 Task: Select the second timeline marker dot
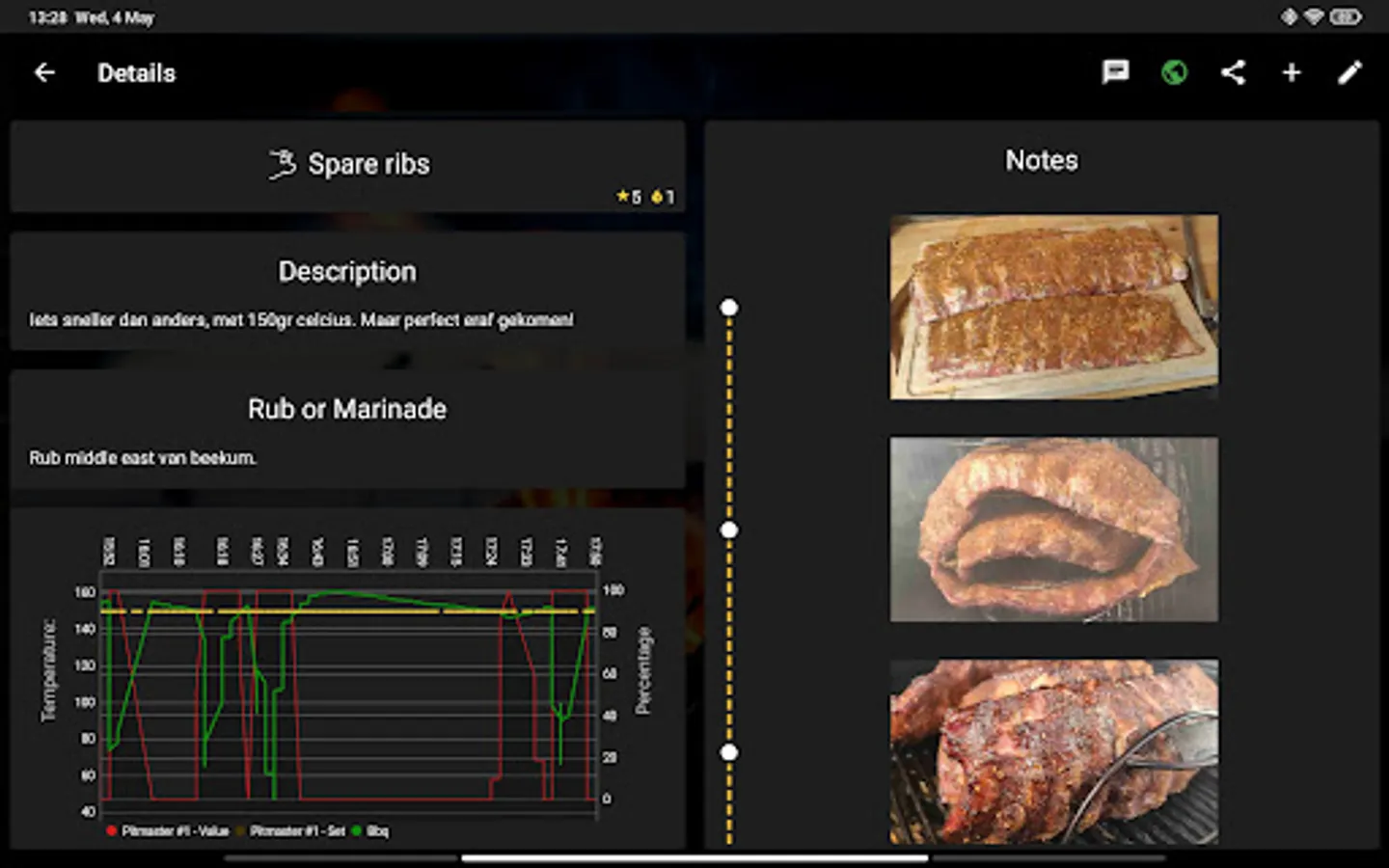pyautogui.click(x=729, y=529)
